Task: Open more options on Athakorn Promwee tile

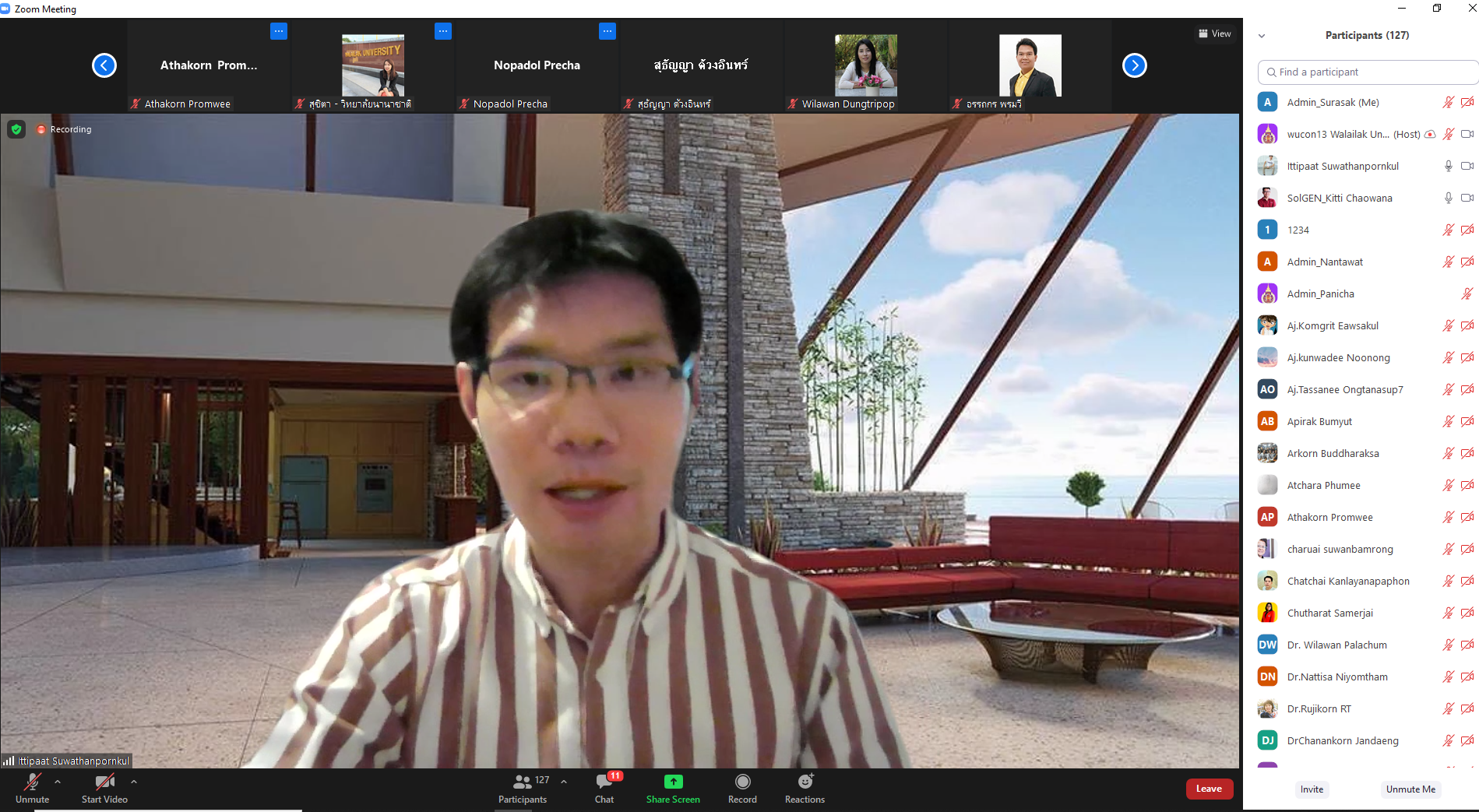Action: (279, 31)
